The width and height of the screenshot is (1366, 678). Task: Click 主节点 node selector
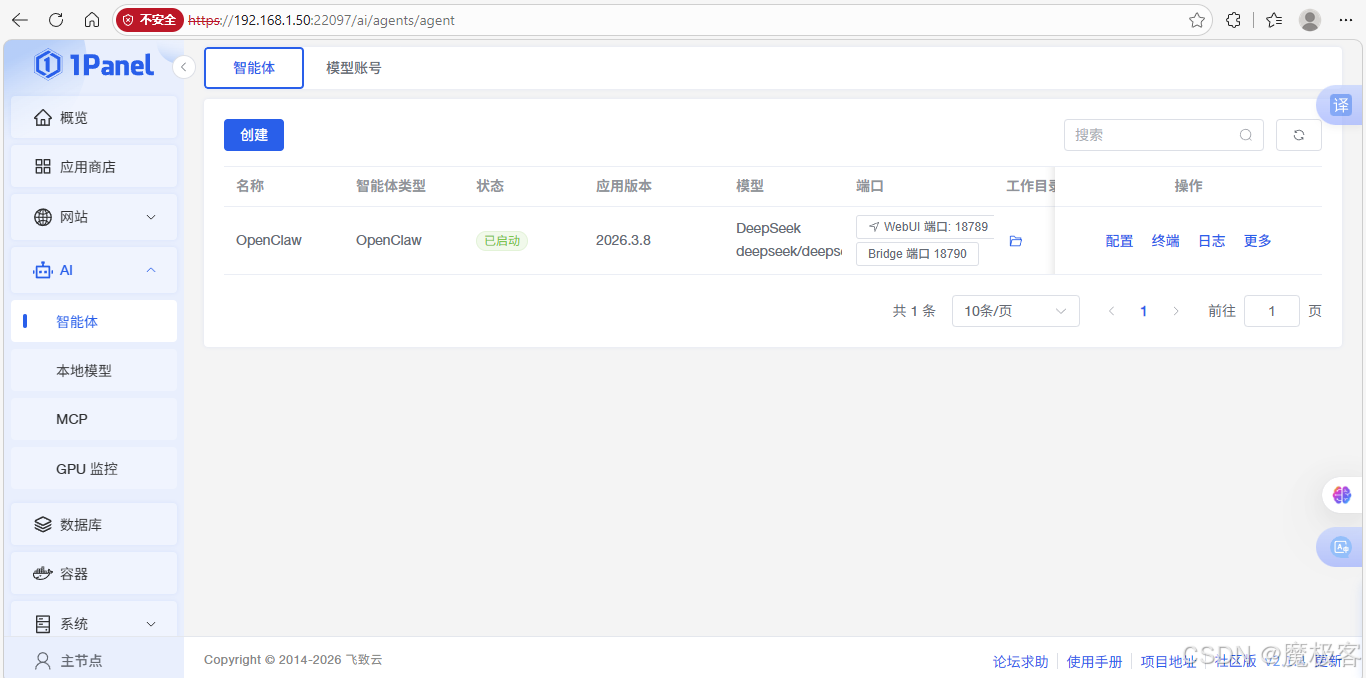pyautogui.click(x=94, y=660)
